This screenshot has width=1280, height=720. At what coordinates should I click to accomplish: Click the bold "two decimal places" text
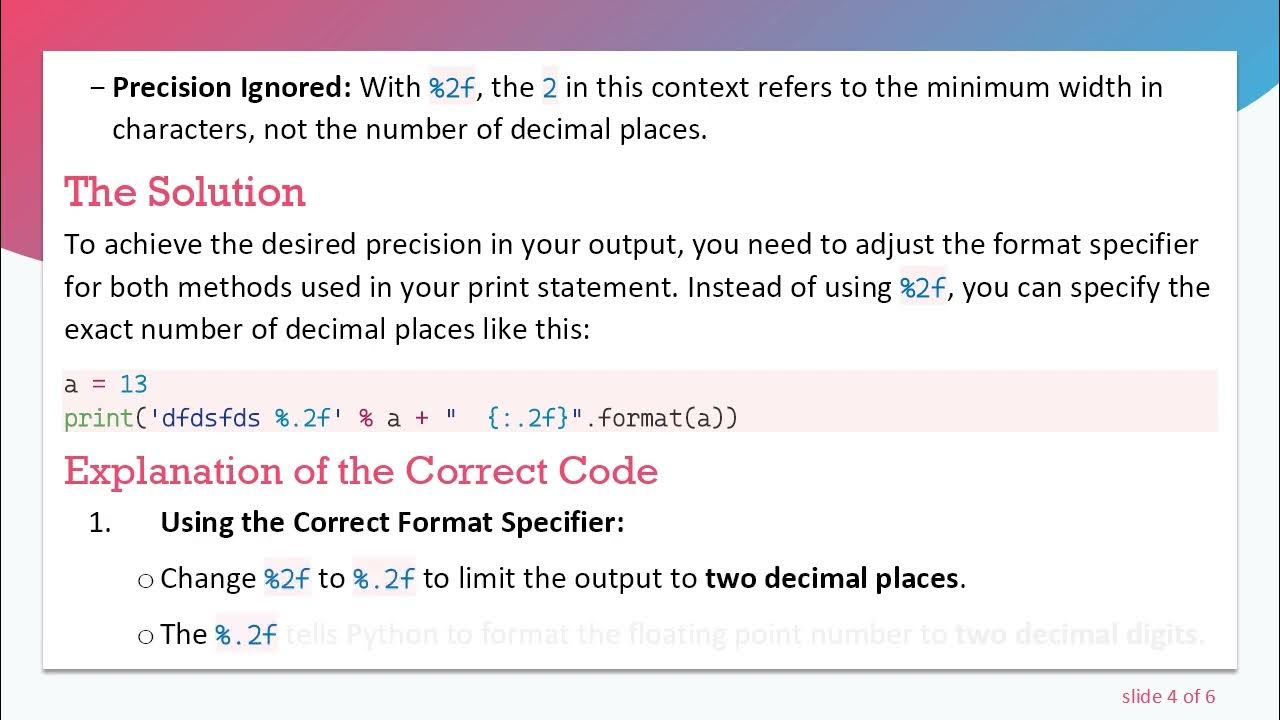pyautogui.click(x=832, y=579)
